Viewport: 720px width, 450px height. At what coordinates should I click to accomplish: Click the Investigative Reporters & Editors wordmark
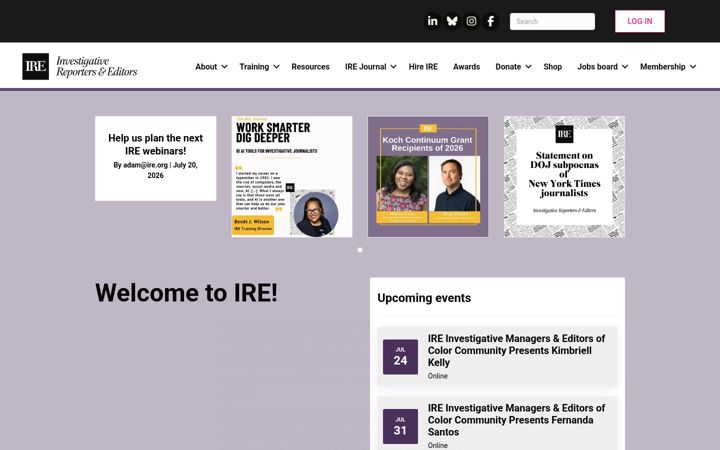(x=97, y=67)
